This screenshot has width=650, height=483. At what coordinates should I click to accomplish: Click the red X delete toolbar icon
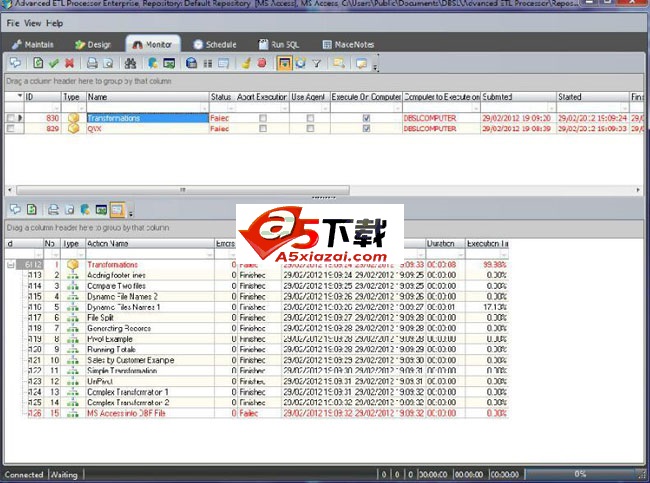pos(69,63)
